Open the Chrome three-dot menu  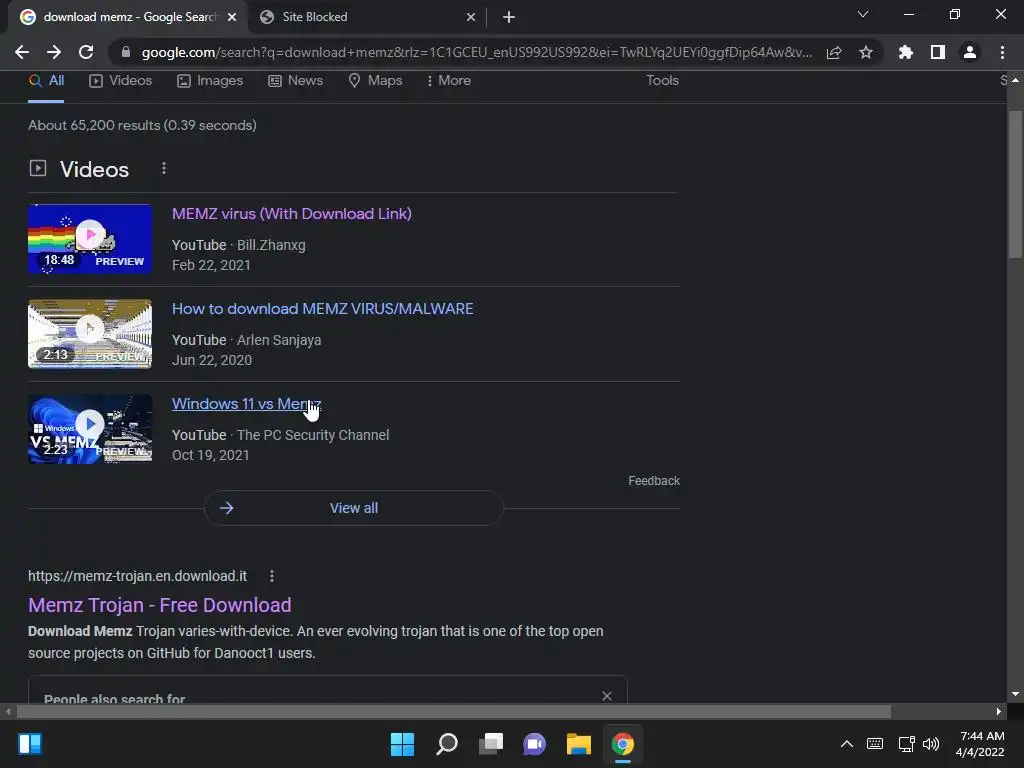pos(1002,52)
